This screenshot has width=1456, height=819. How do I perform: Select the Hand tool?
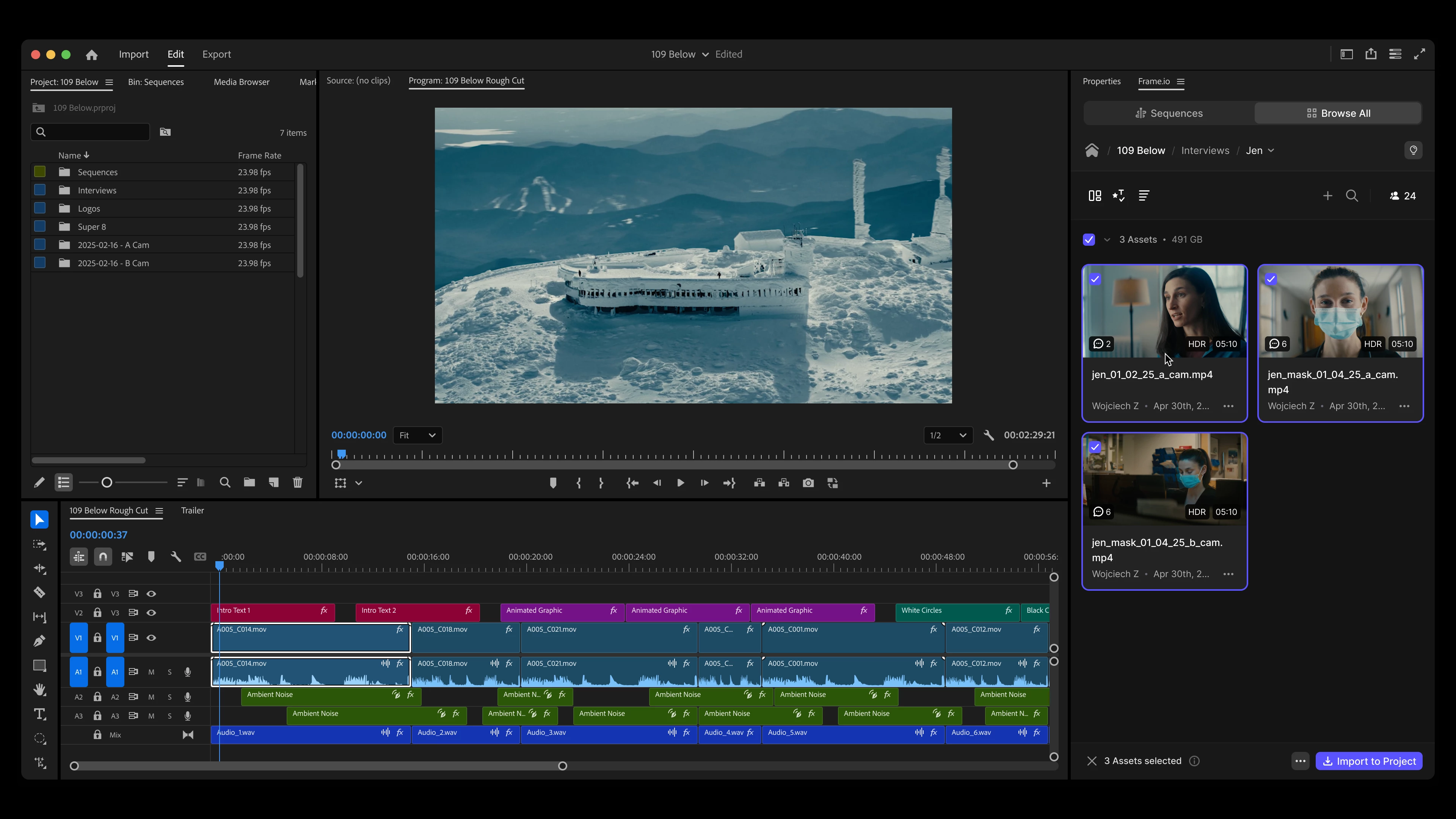pos(39,690)
